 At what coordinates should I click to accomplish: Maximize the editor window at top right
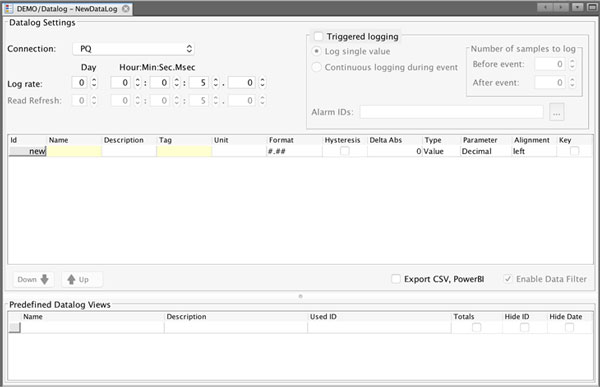[591, 7]
